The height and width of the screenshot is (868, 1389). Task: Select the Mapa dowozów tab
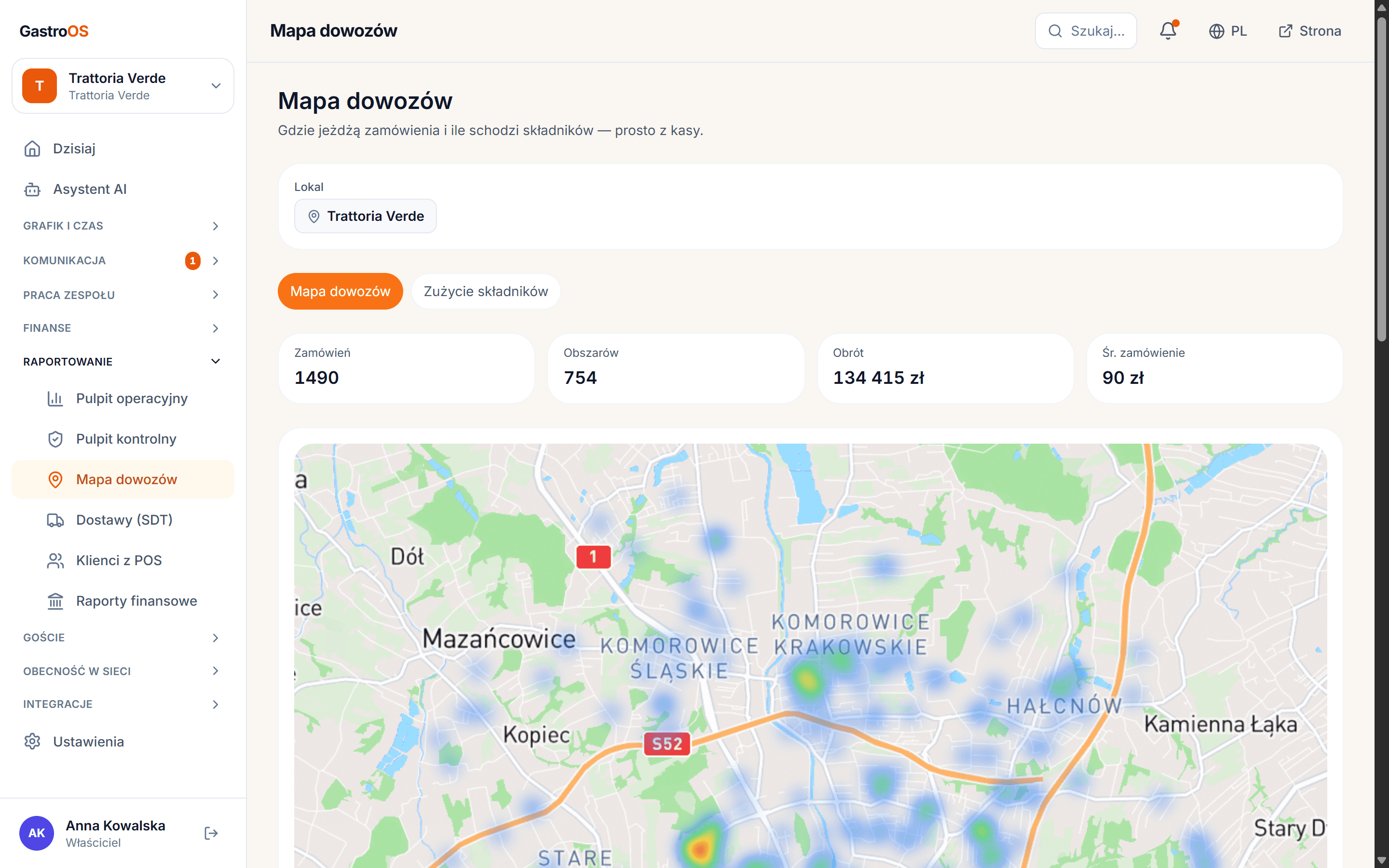click(x=340, y=291)
